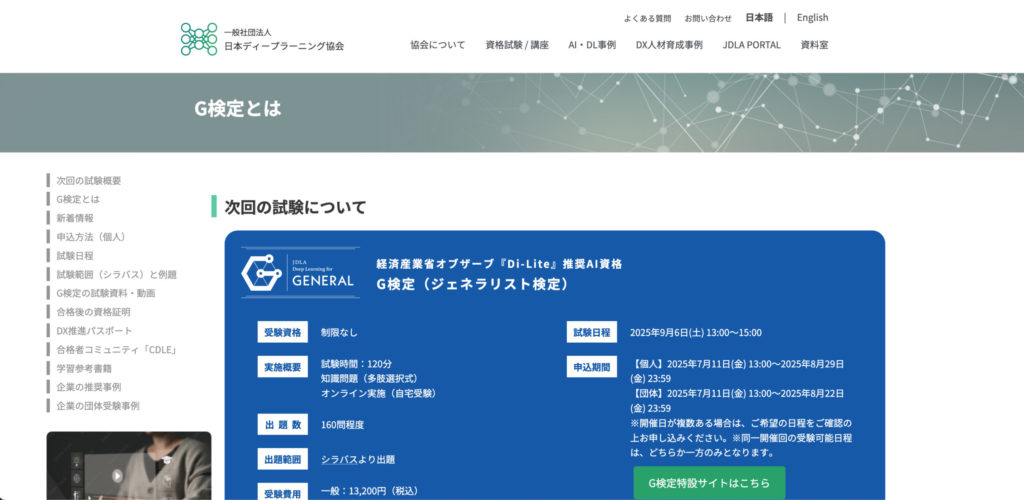Jump to G検定とは in sidebar
Screen dimensions: 1024x500
78,199
